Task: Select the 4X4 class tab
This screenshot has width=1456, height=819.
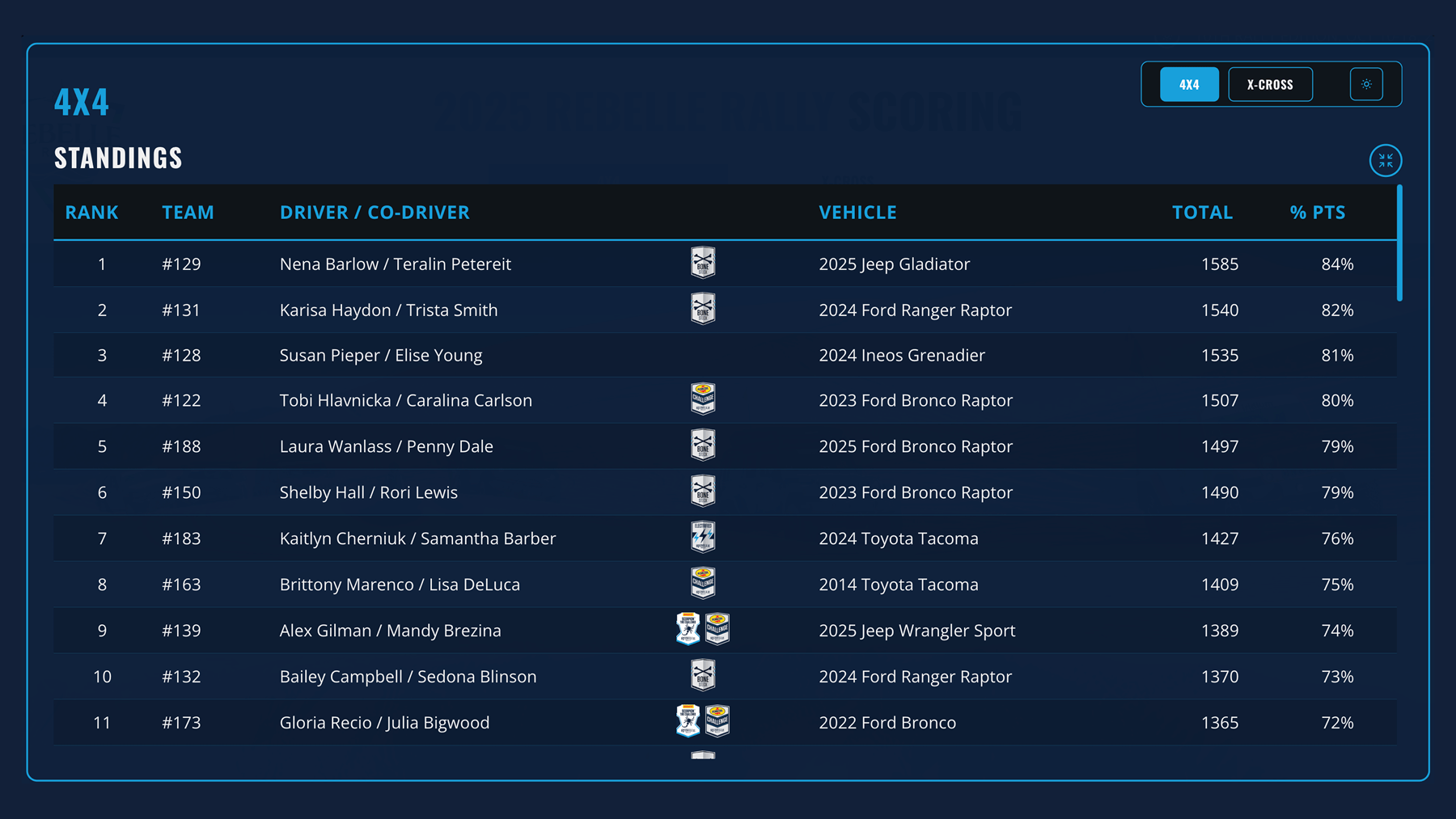Action: point(1189,85)
